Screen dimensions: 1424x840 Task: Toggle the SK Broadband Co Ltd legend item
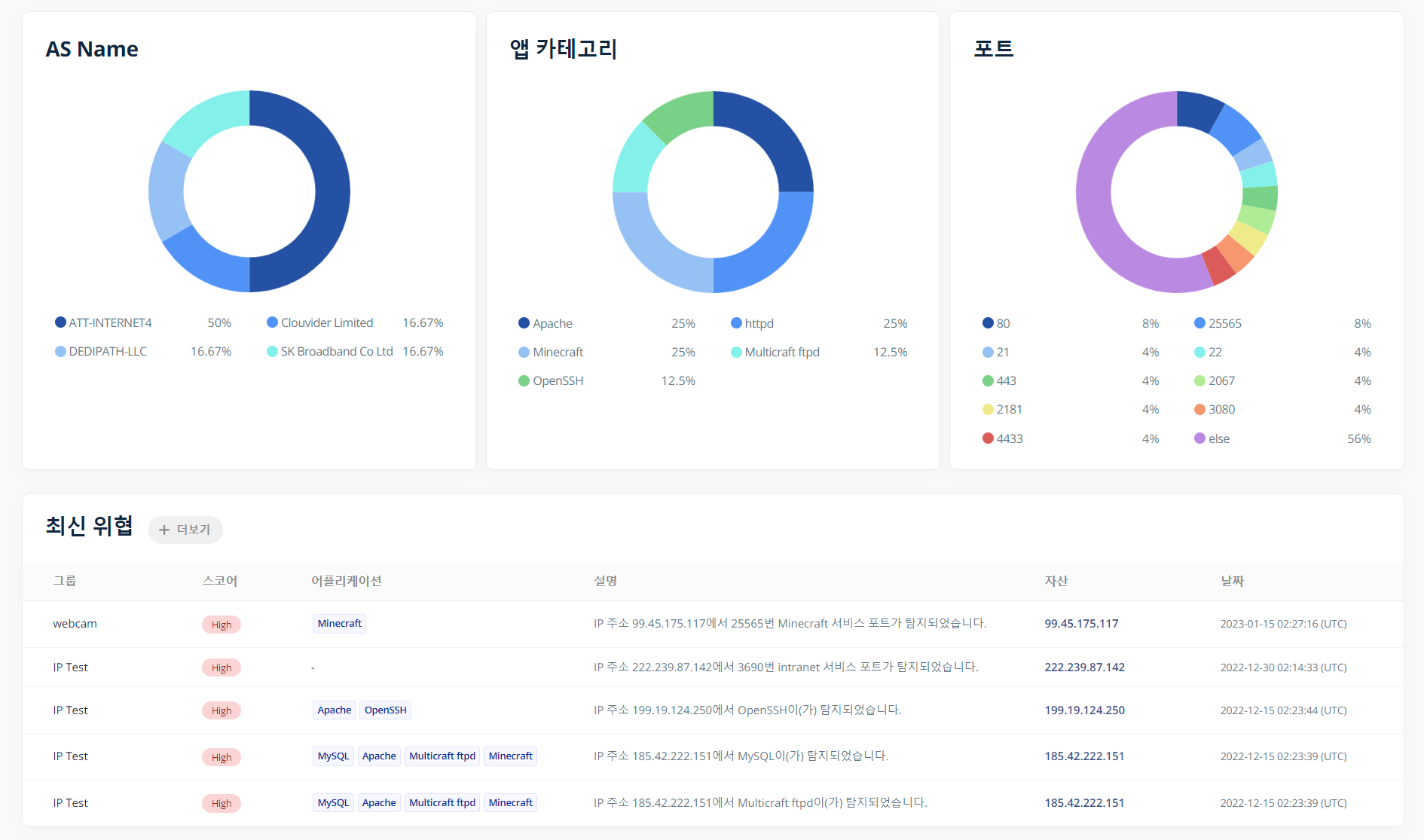tap(330, 352)
